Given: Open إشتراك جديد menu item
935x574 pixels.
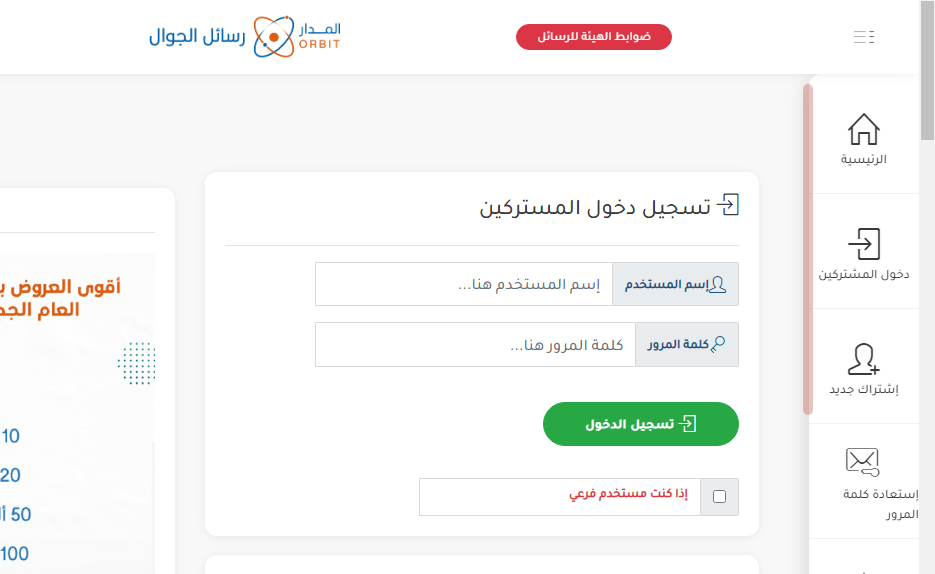Looking at the screenshot, I should pyautogui.click(x=863, y=389).
